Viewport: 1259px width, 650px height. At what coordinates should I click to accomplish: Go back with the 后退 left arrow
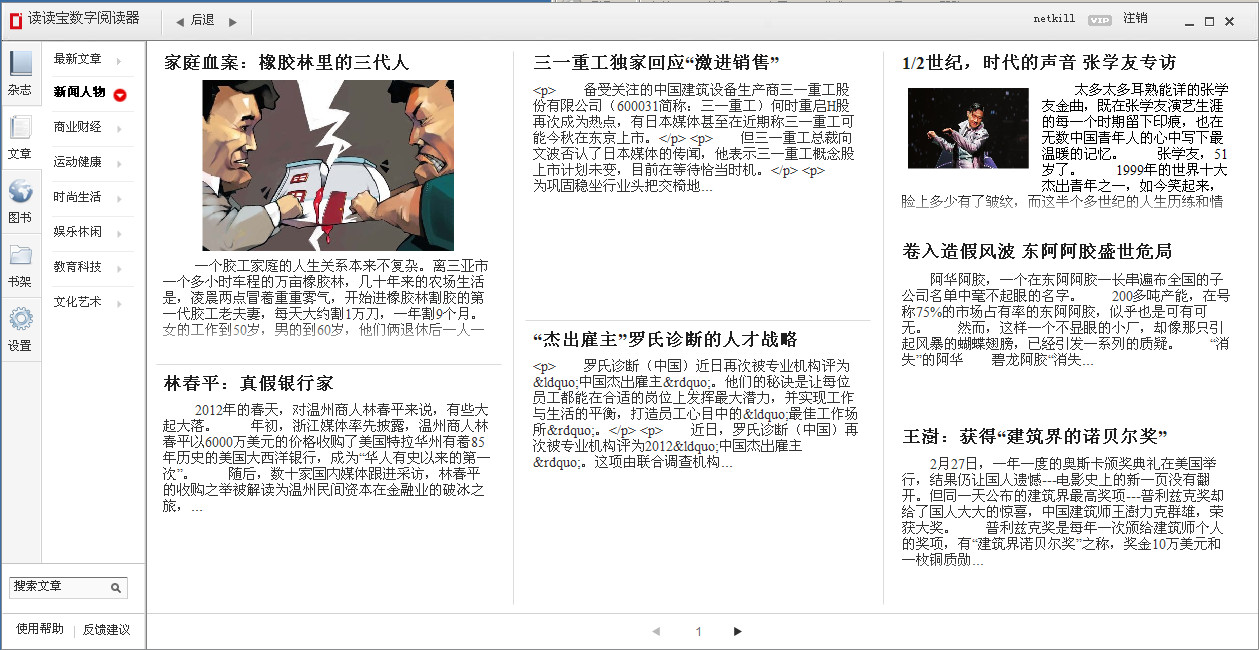[x=180, y=21]
